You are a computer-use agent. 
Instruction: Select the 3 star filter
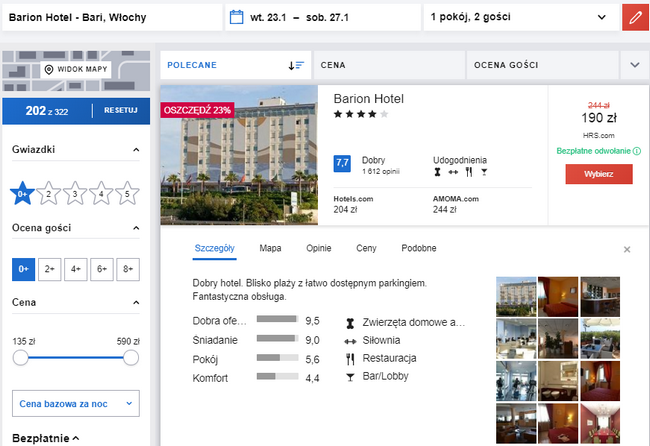click(x=75, y=193)
